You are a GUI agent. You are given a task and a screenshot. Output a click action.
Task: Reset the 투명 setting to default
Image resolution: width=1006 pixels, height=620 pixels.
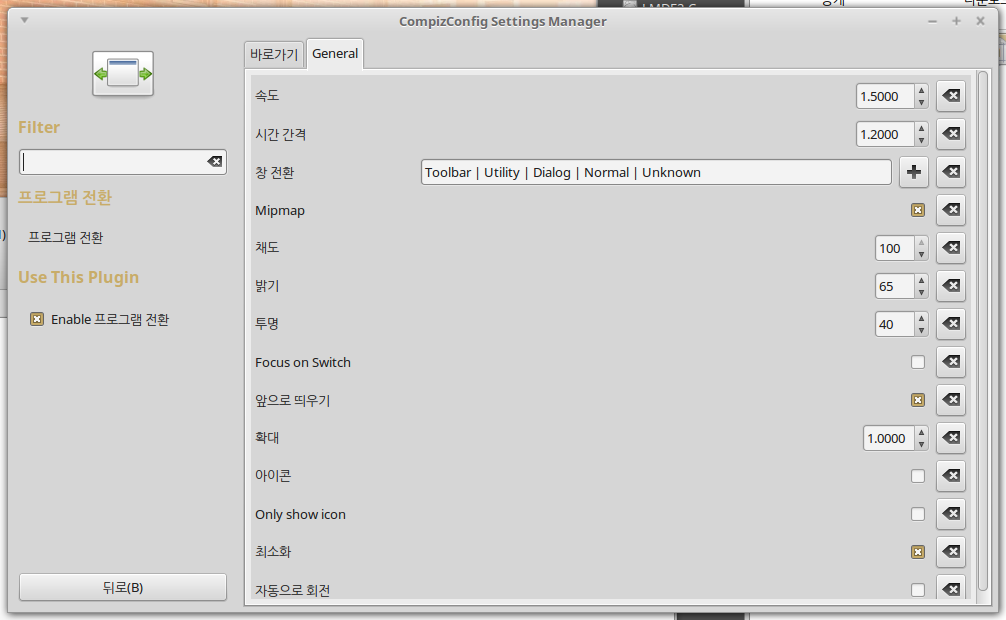pyautogui.click(x=951, y=323)
